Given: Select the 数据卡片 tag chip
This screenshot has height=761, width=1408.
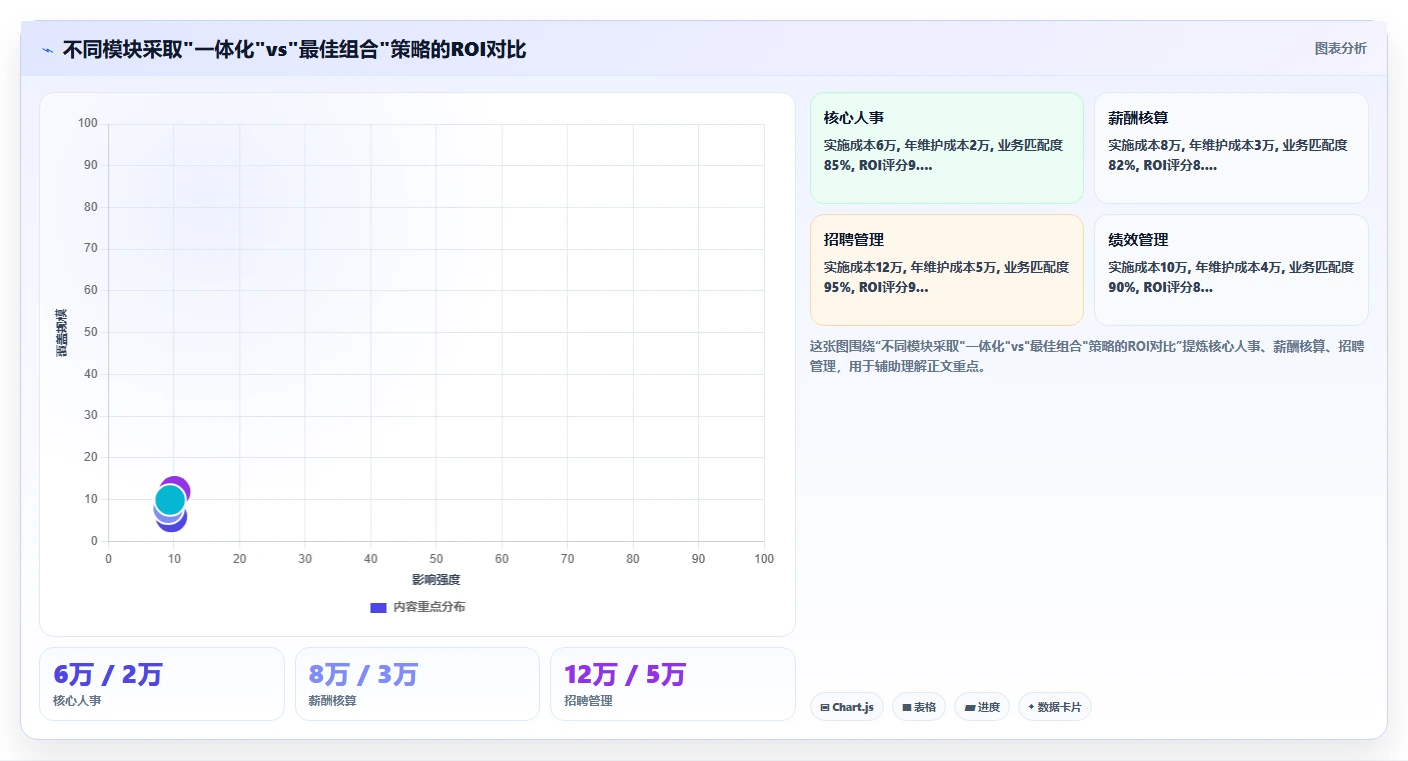Looking at the screenshot, I should pyautogui.click(x=1054, y=707).
